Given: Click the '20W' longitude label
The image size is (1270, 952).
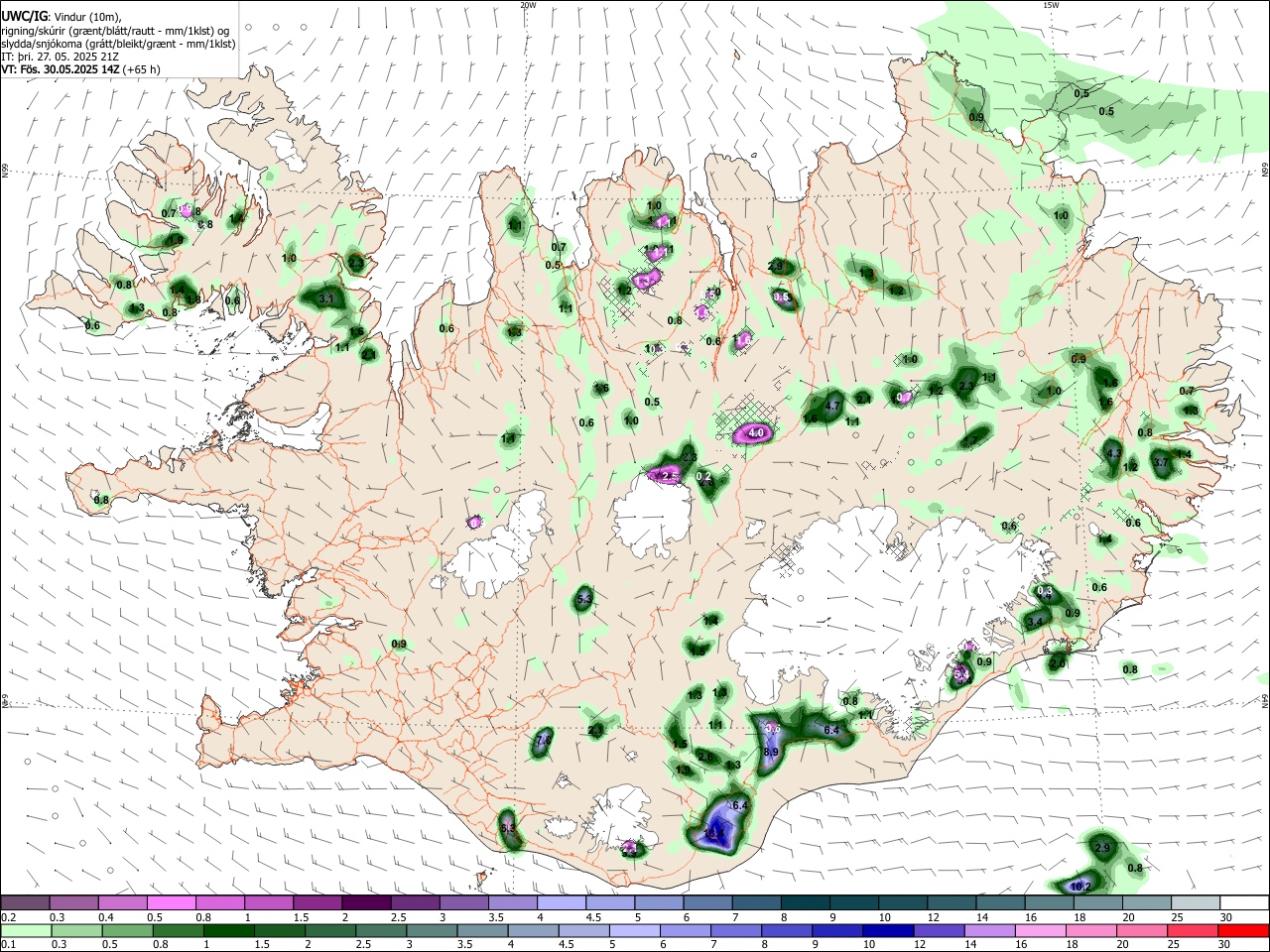Looking at the screenshot, I should pos(528,5).
